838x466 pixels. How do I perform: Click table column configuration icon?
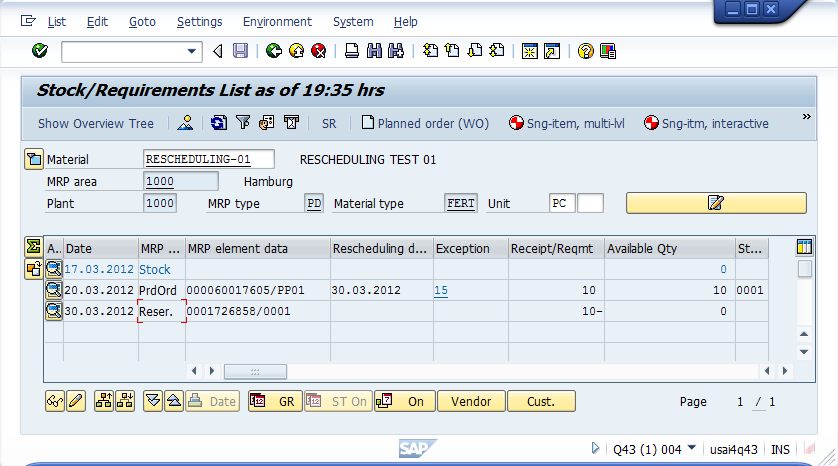(x=804, y=247)
